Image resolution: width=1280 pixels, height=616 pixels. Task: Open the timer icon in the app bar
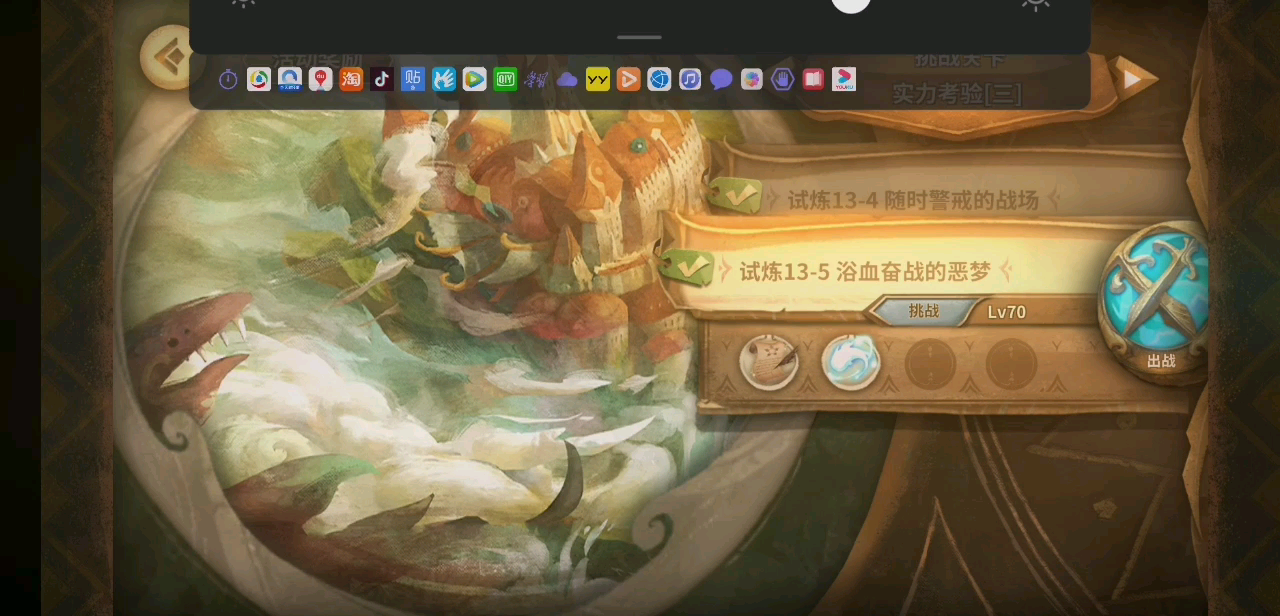pos(228,79)
